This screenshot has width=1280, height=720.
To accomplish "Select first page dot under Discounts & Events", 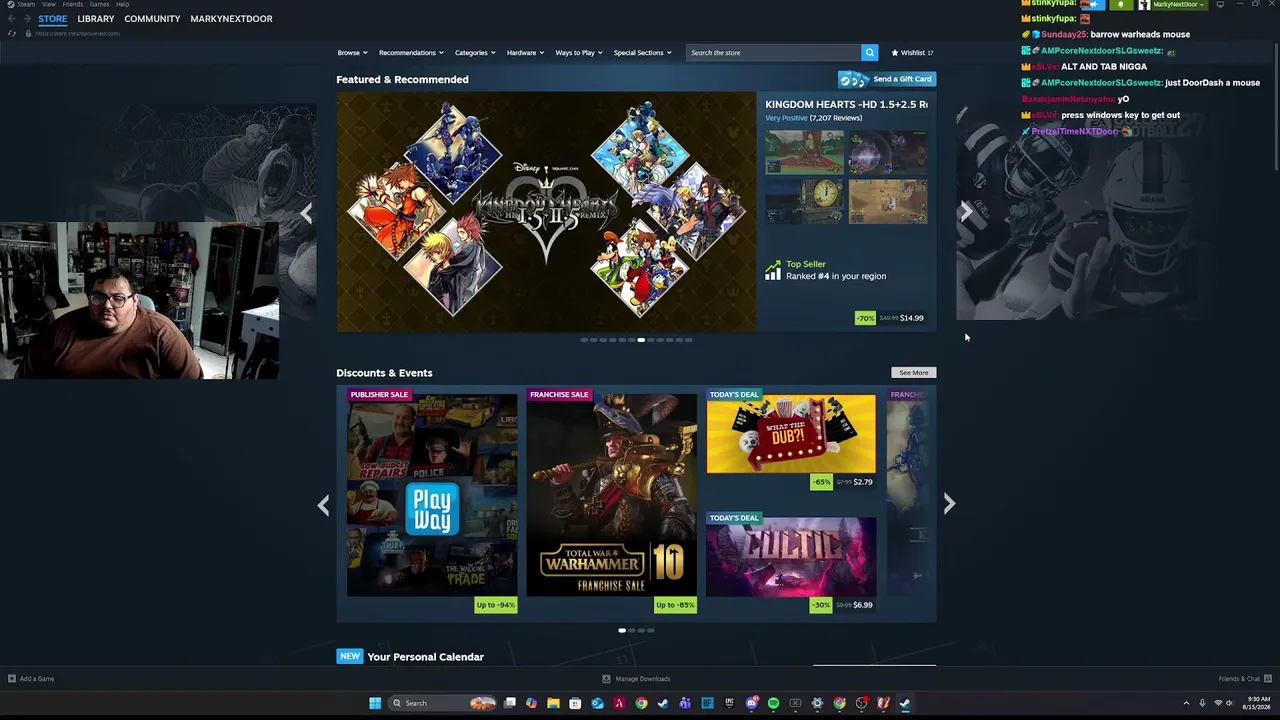I will [x=622, y=631].
